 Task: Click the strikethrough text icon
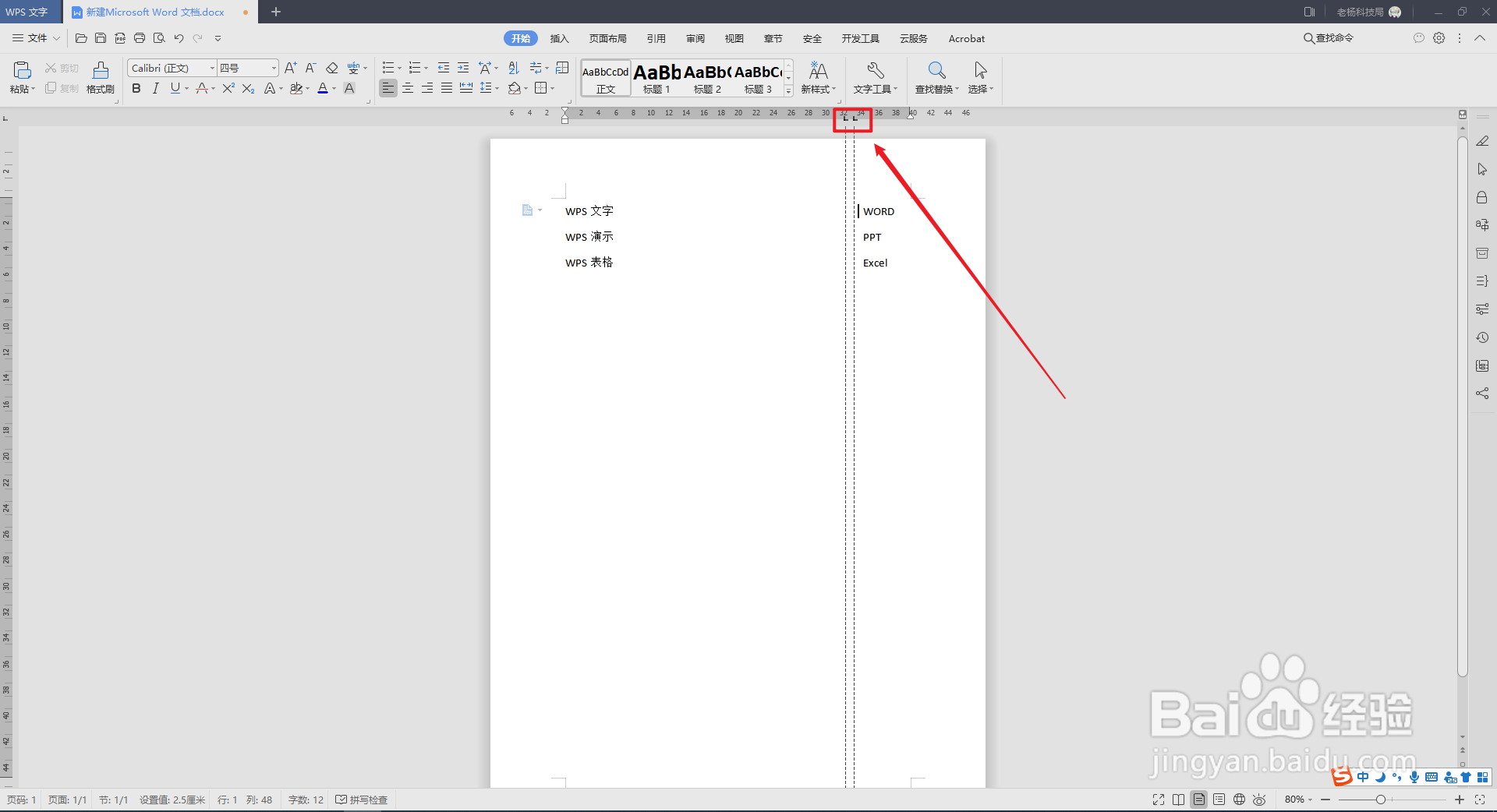[x=202, y=88]
